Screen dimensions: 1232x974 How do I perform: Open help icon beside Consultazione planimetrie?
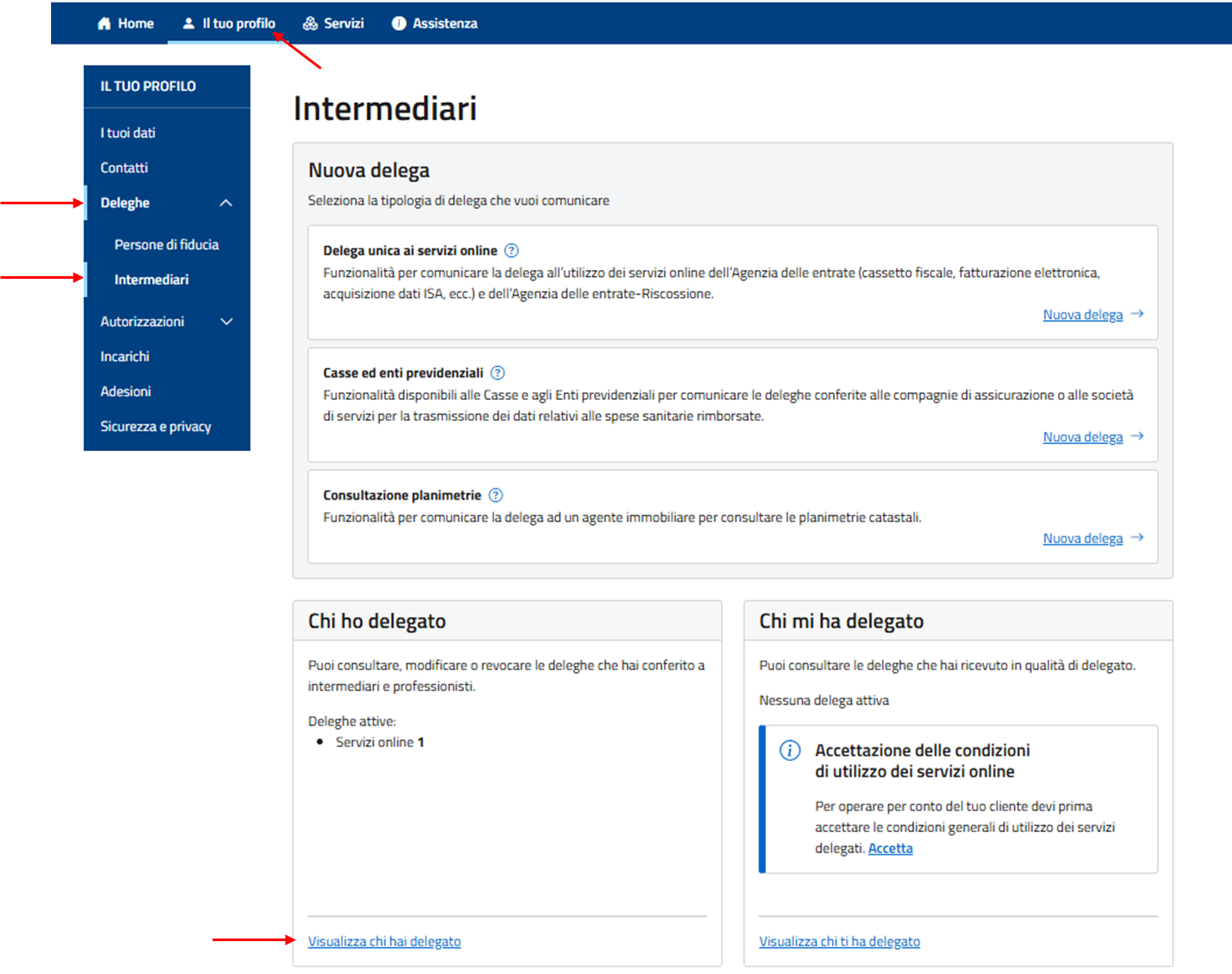click(x=495, y=495)
